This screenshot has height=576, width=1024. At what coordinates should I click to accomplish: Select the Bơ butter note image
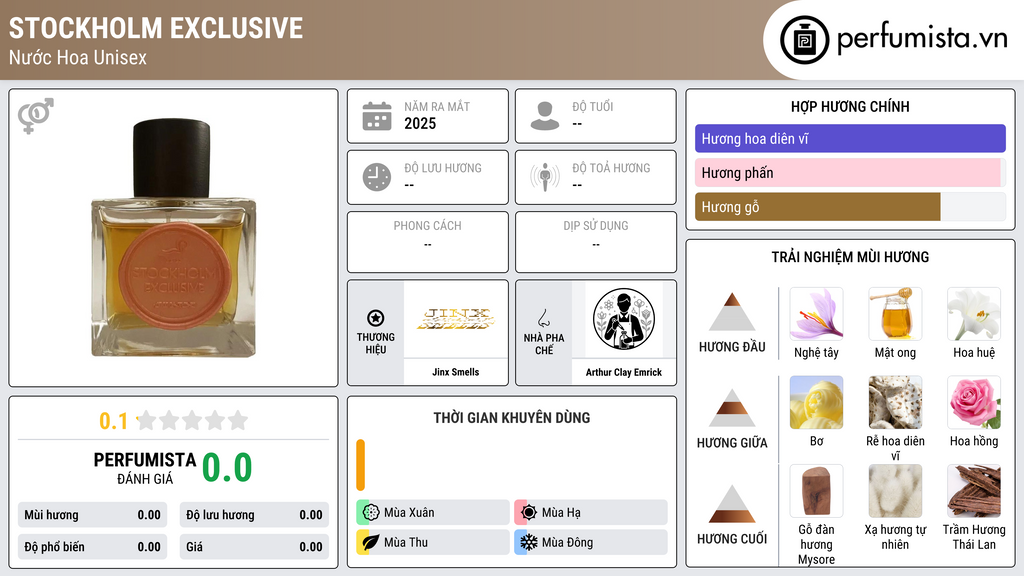pyautogui.click(x=816, y=402)
